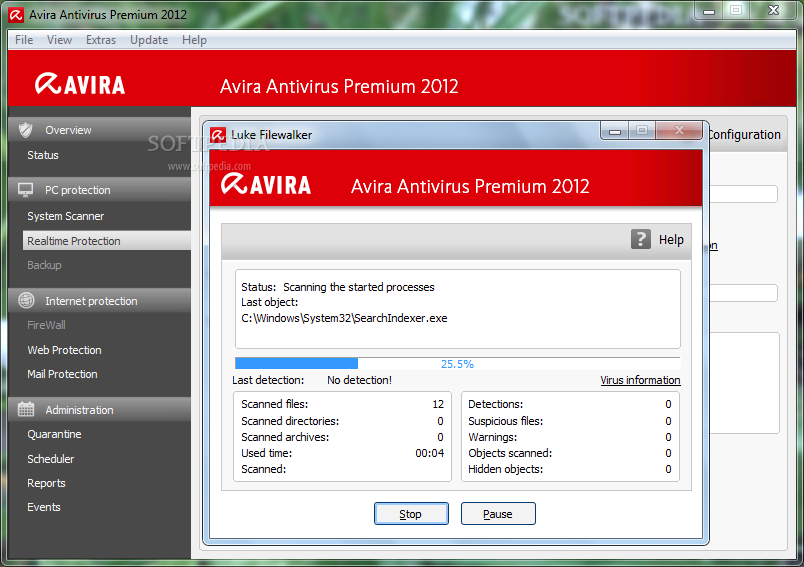Click the Avira umbrella icon in main title bar
Viewport: 804px width, 567px height.
click(x=16, y=15)
